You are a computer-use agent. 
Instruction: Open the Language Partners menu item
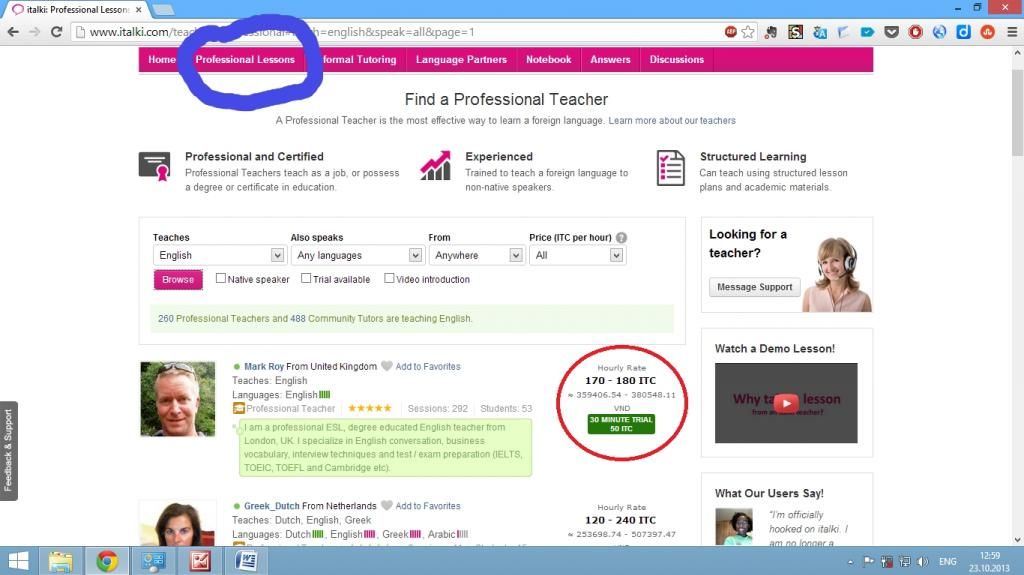[461, 59]
